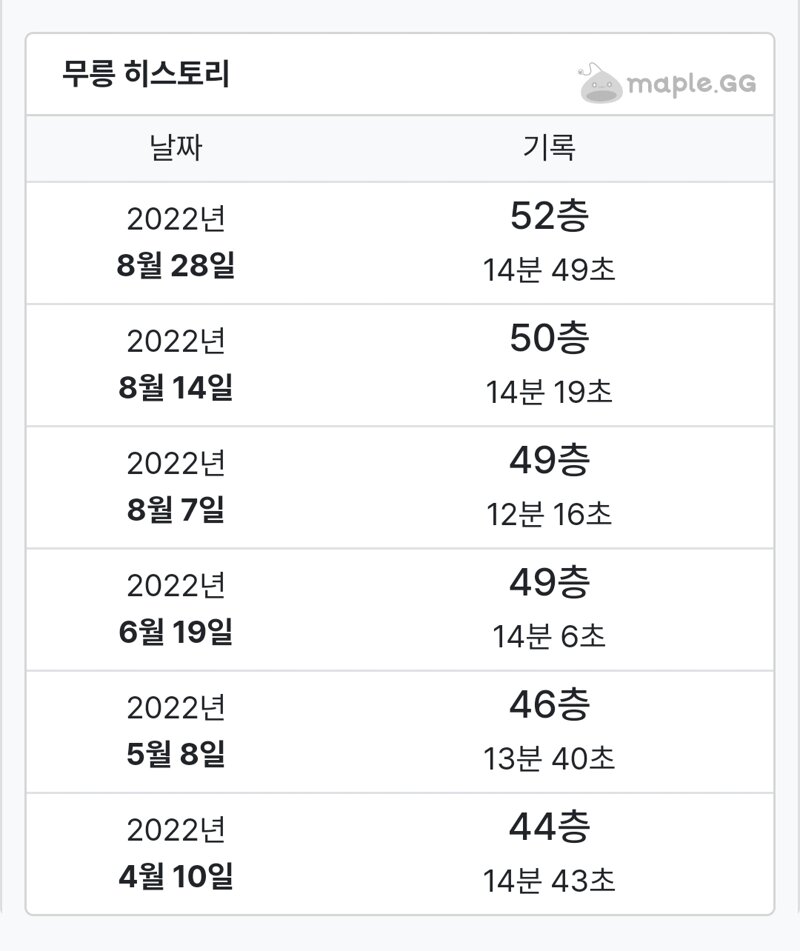The image size is (800, 951).
Task: Select the 6월 19일 date entry
Action: click(x=176, y=631)
